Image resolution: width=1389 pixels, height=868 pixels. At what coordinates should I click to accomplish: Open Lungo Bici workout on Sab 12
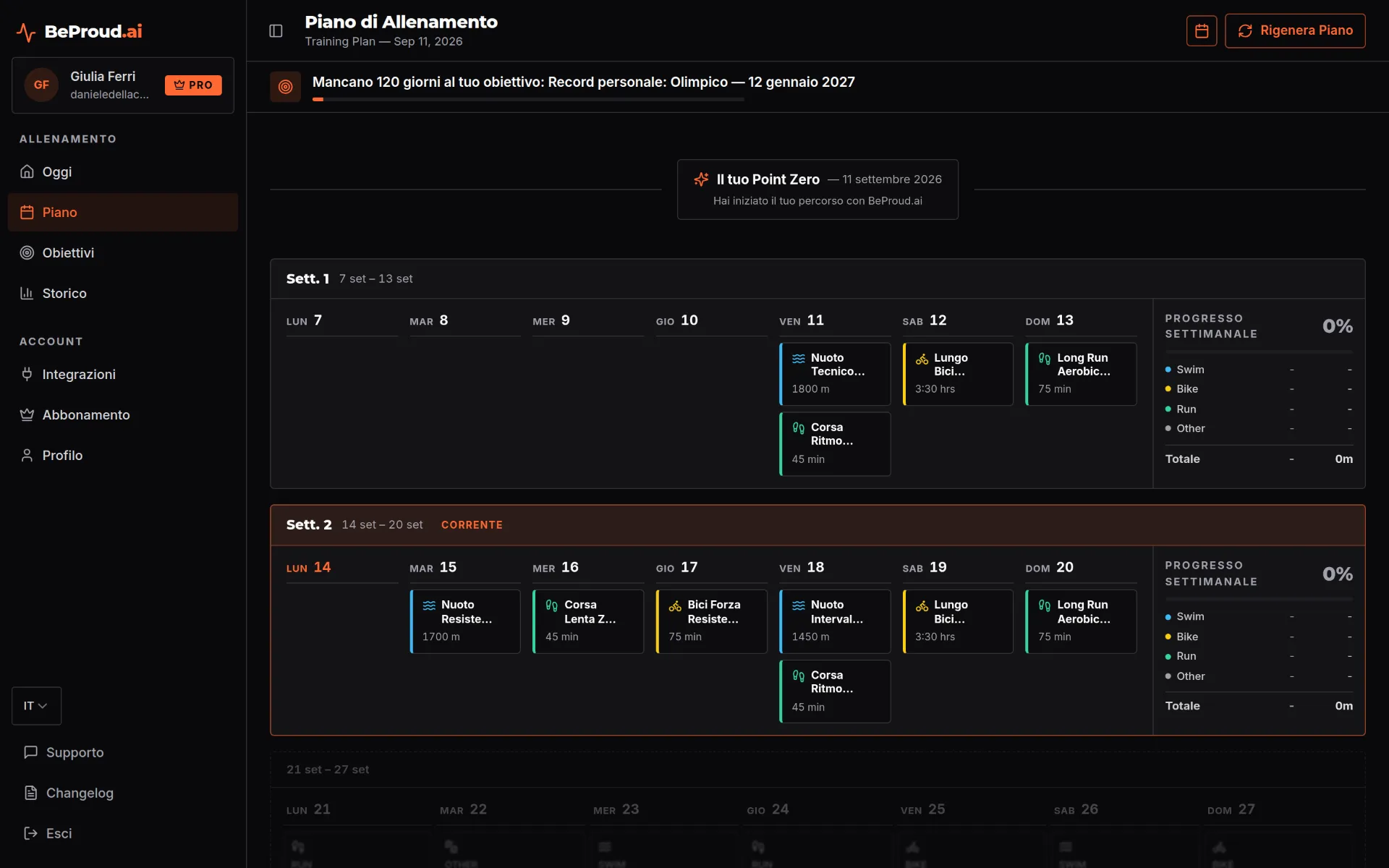pos(958,373)
